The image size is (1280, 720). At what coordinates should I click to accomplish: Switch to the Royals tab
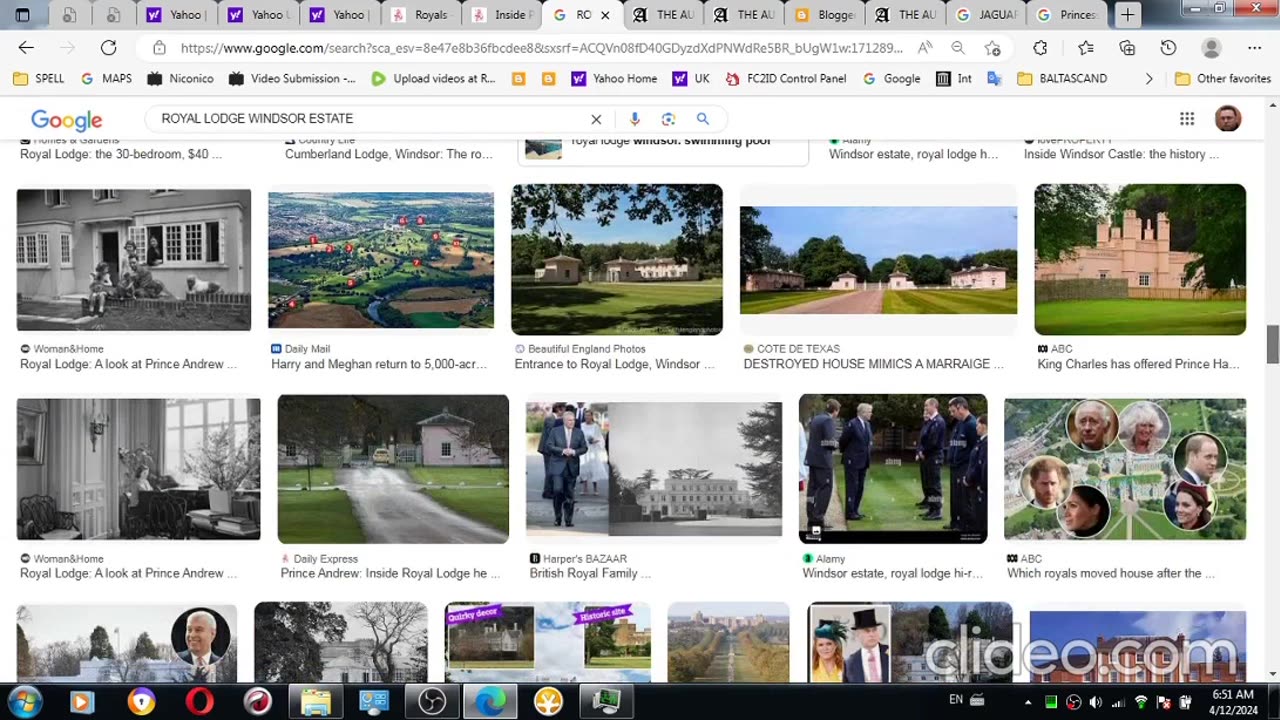[x=422, y=15]
